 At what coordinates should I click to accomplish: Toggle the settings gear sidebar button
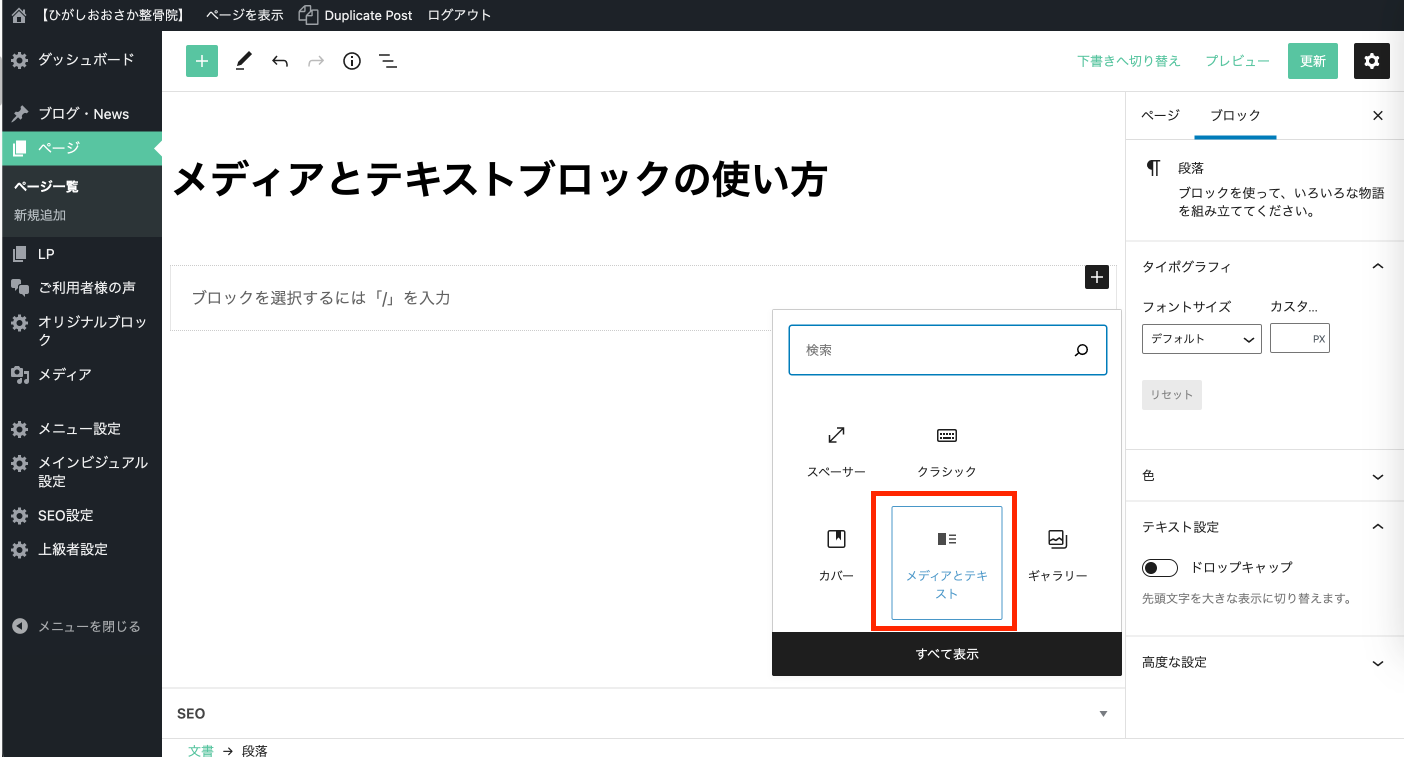(x=1371, y=61)
